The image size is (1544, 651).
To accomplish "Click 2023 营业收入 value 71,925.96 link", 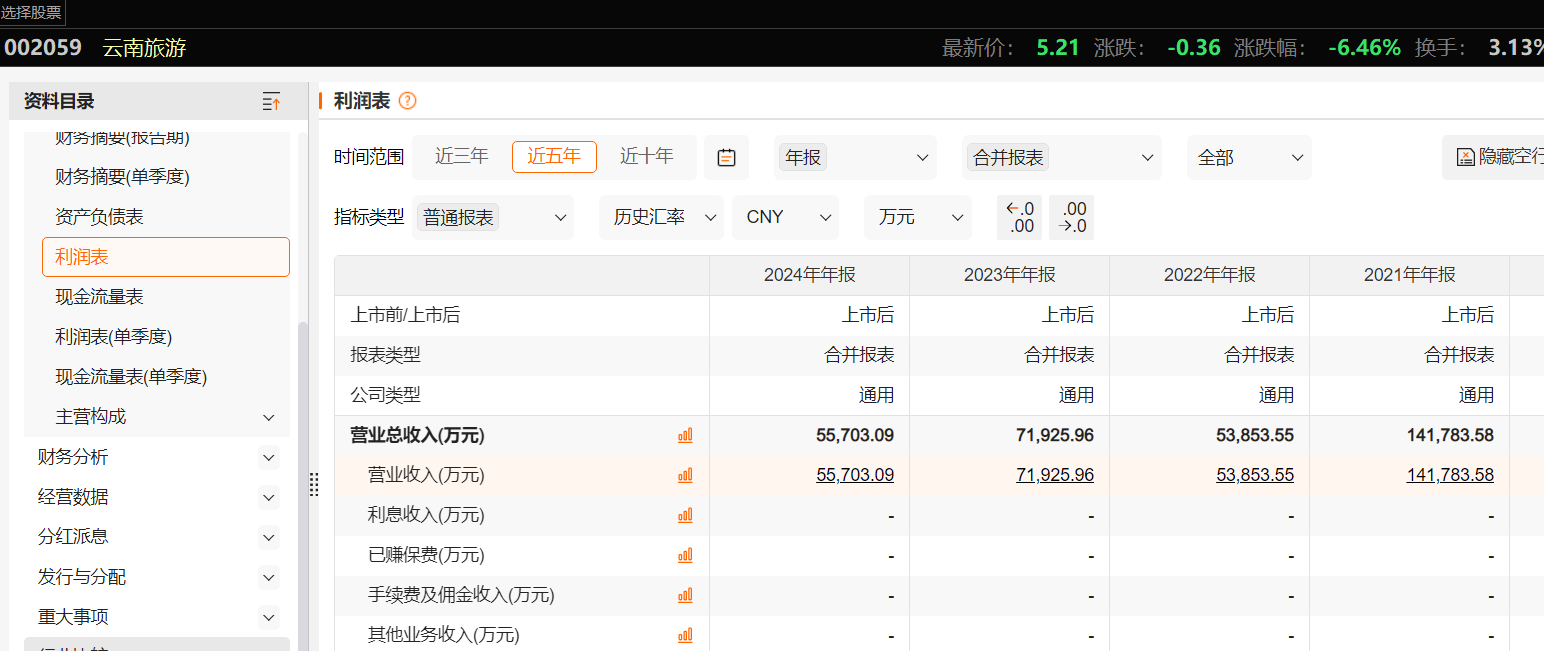I will 1055,475.
